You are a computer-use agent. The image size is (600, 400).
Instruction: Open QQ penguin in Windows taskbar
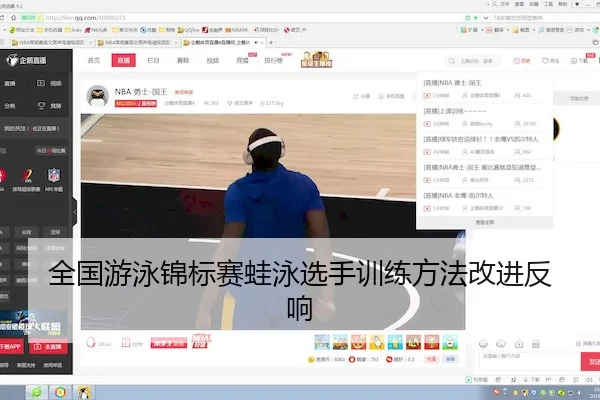point(84,392)
